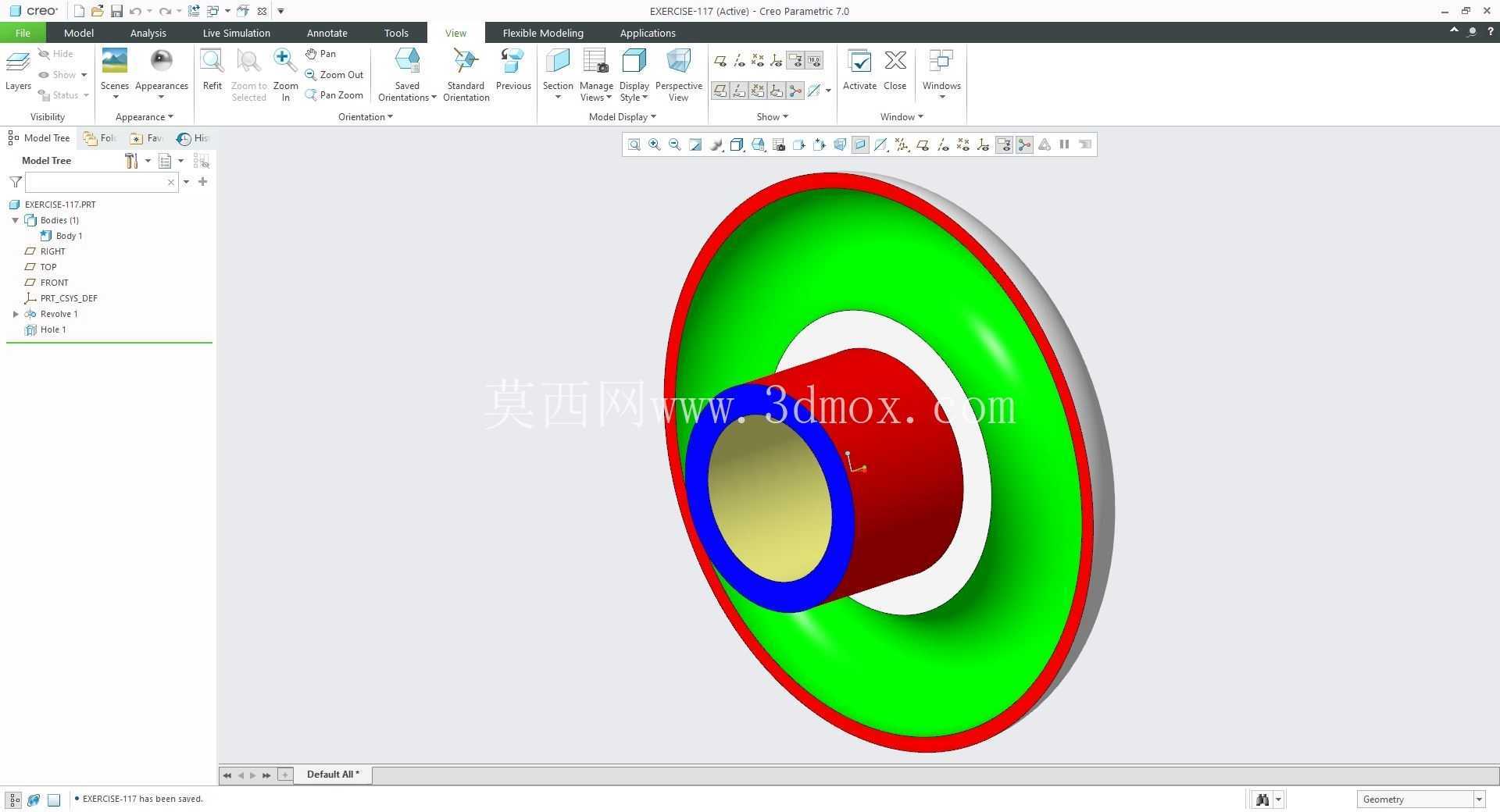
Task: Click the Regenerate icon in quick access toolbar
Action: point(194,11)
